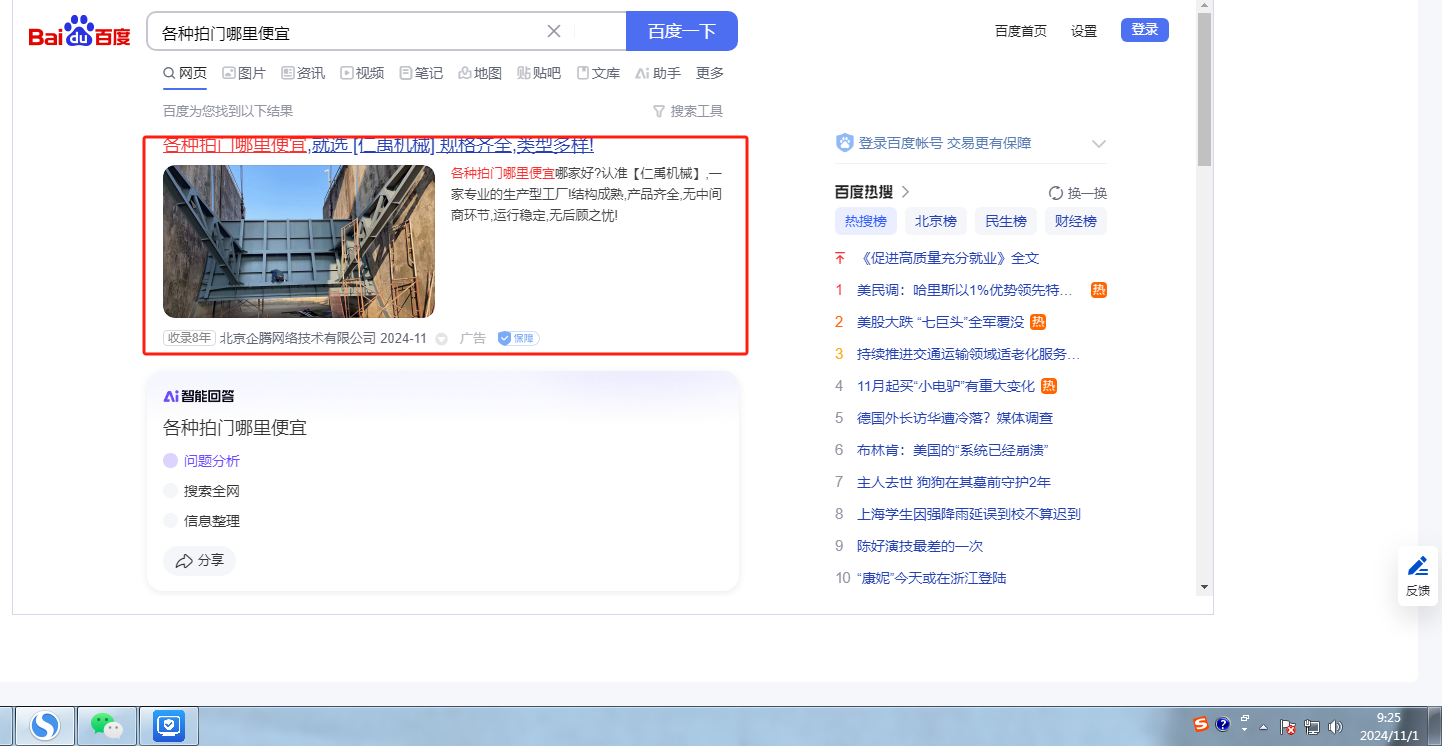Screen dimensions: 1442x746
Task: Open the Ai 助手 tab
Action: (x=658, y=73)
